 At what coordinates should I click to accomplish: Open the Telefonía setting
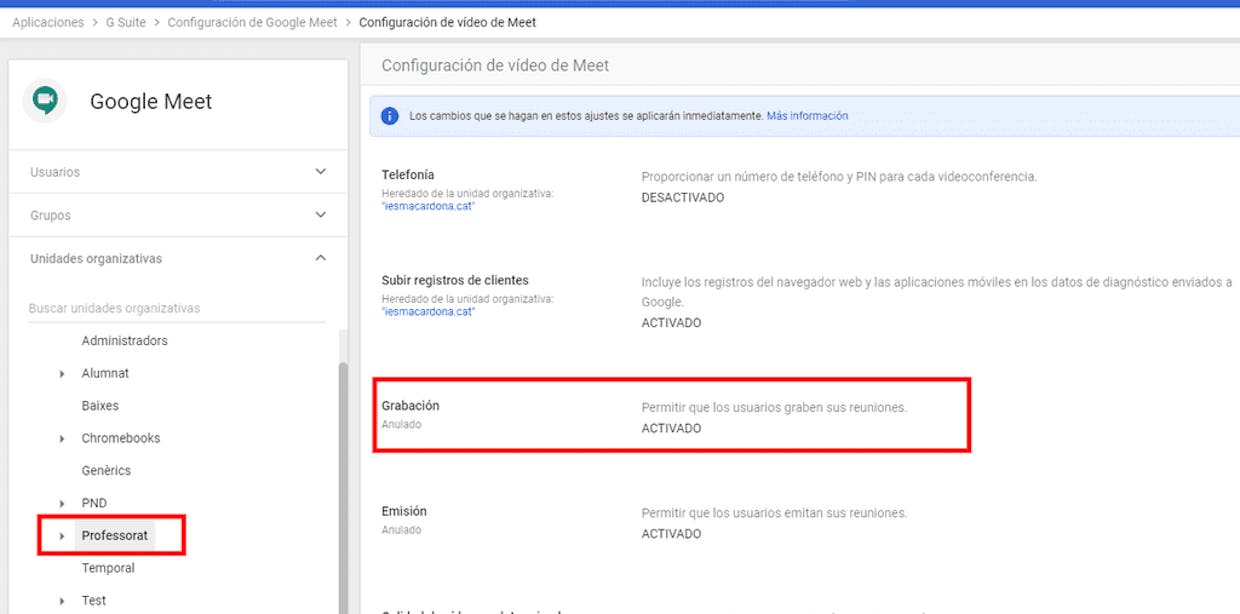408,175
